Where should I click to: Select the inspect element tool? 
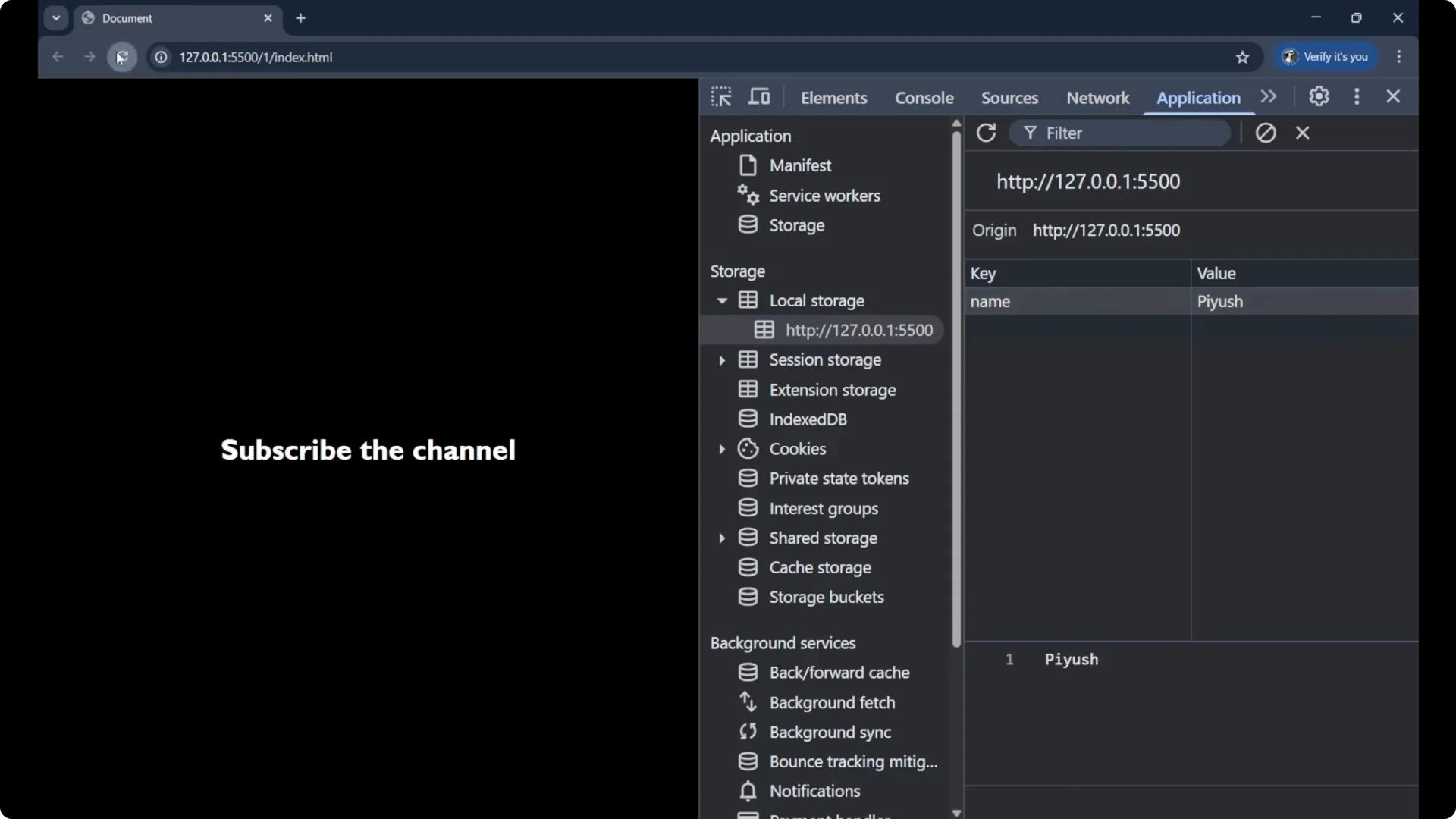[721, 96]
